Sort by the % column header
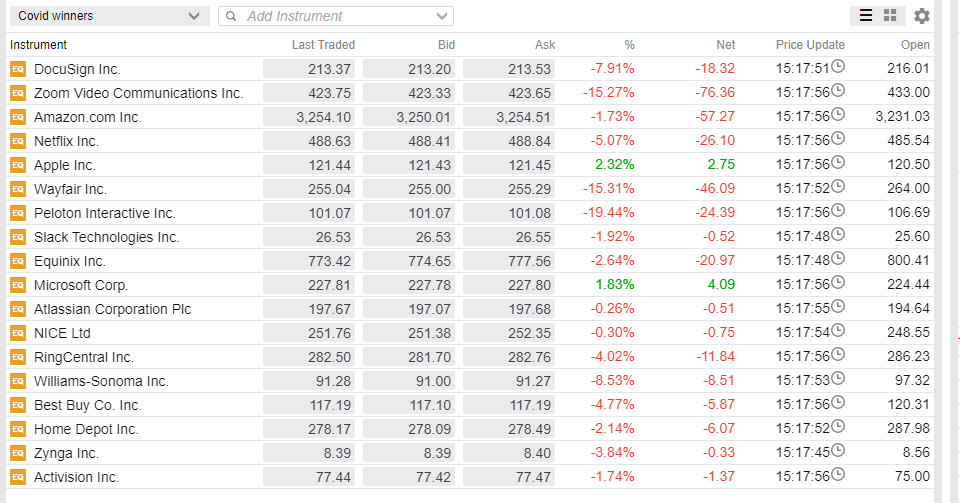This screenshot has width=960, height=503. (629, 45)
